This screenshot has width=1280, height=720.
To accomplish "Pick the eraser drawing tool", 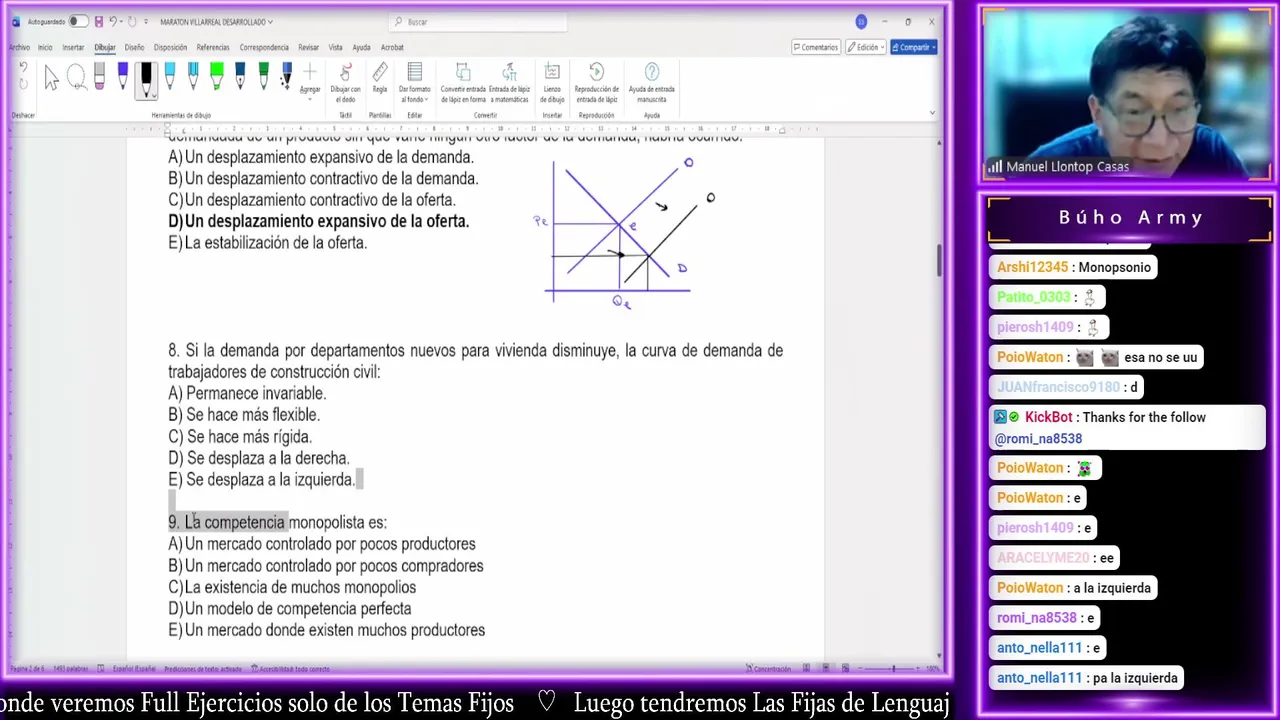I will click(x=99, y=78).
